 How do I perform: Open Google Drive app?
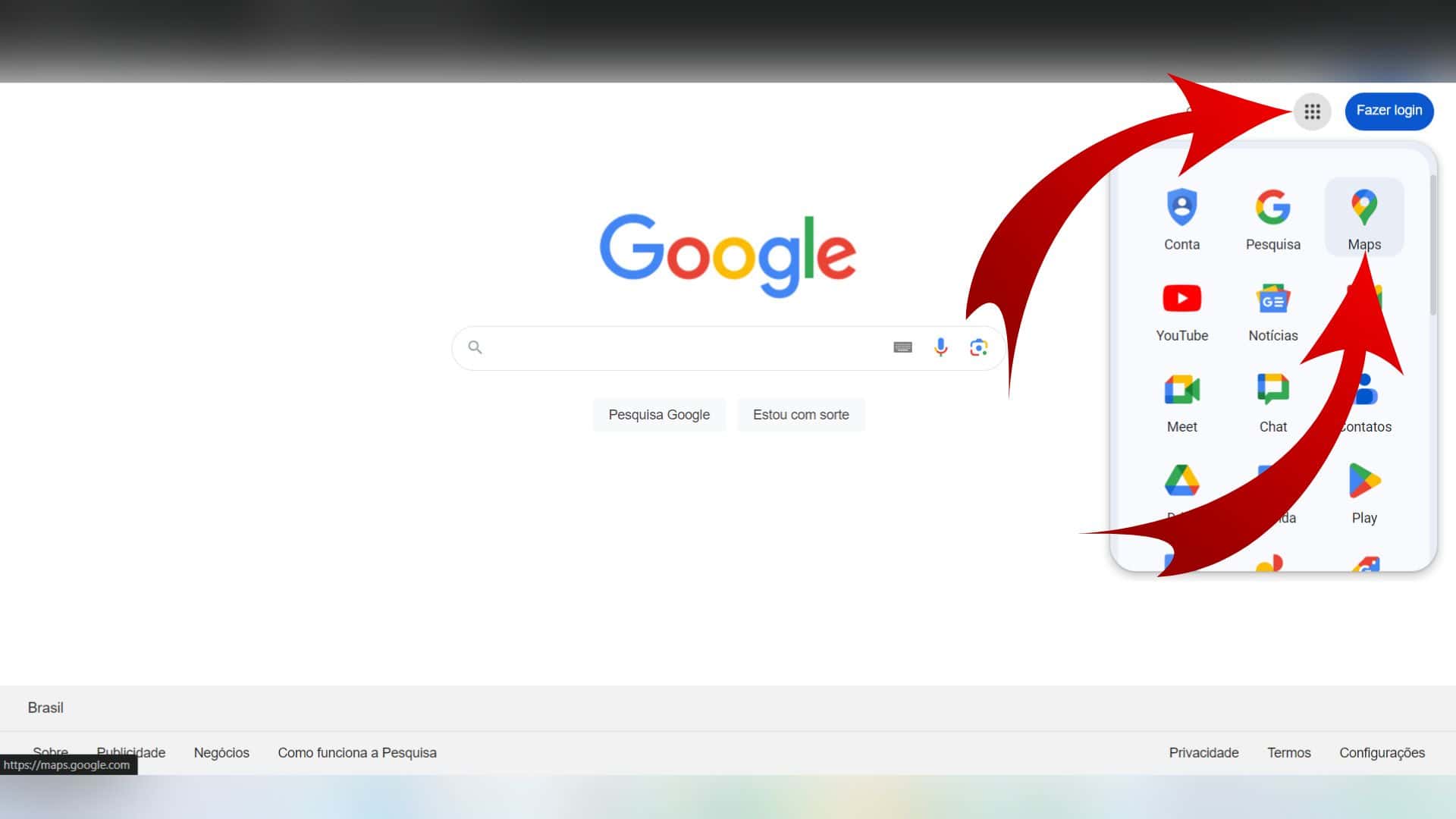[1181, 481]
